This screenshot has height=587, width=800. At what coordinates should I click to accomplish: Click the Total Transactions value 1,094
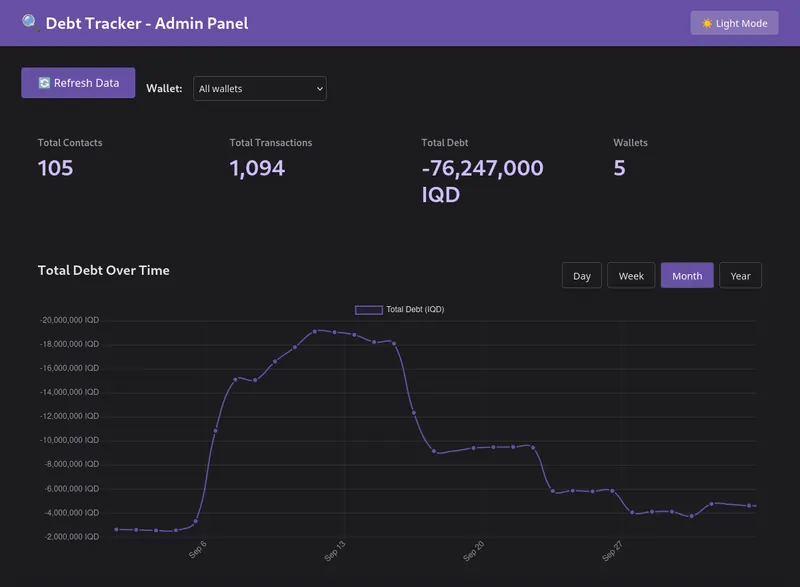coord(257,168)
